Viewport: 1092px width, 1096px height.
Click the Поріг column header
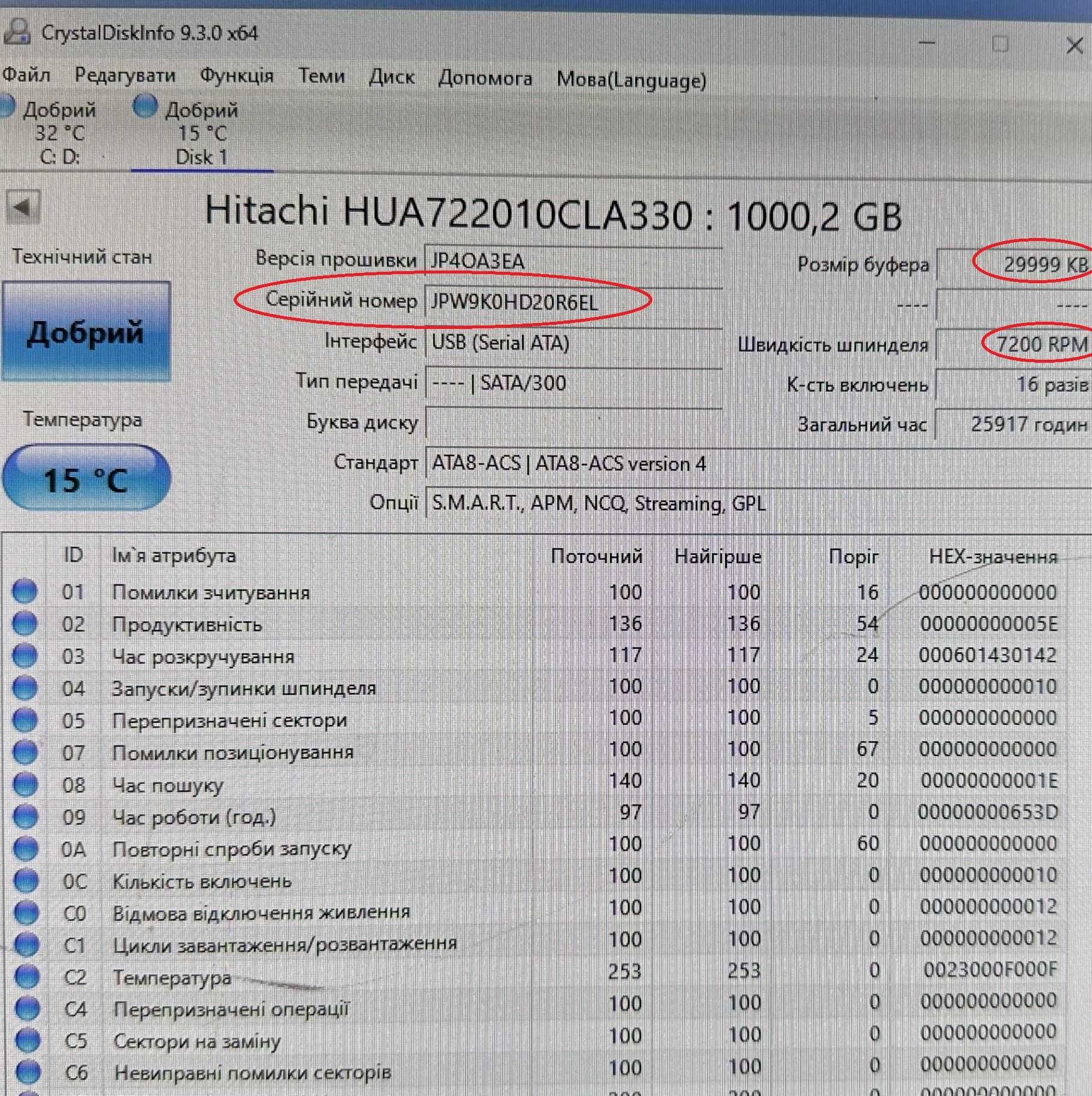853,556
